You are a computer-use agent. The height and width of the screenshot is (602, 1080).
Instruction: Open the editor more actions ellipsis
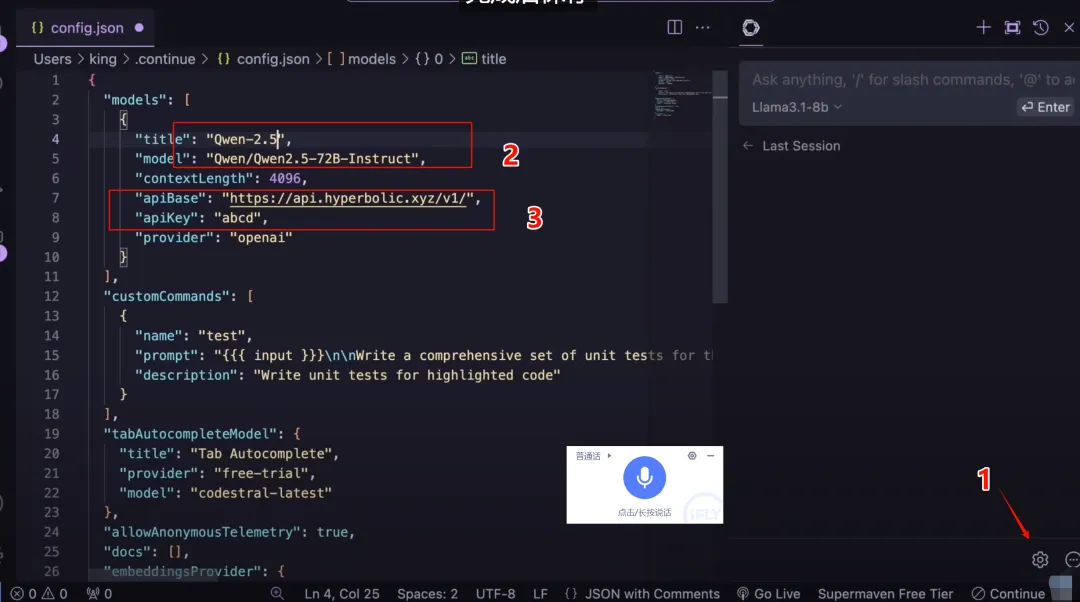[703, 28]
